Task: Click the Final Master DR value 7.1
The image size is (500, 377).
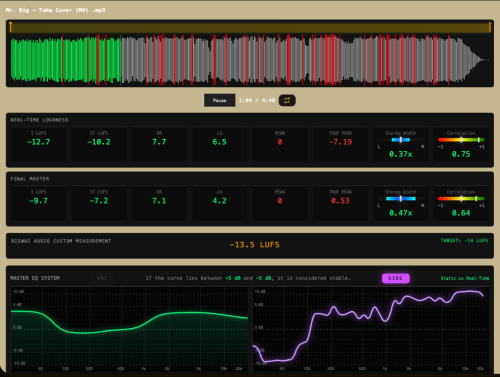Action: pyautogui.click(x=159, y=201)
